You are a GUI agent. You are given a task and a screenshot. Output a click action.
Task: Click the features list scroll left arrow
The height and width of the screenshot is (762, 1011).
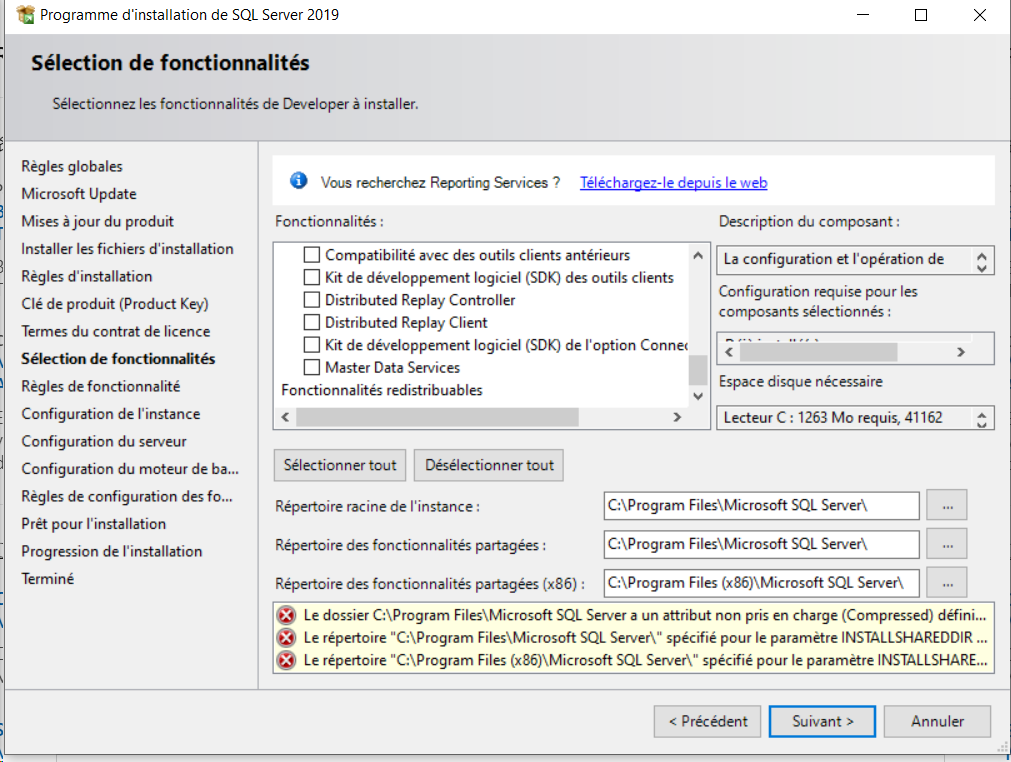tap(285, 417)
